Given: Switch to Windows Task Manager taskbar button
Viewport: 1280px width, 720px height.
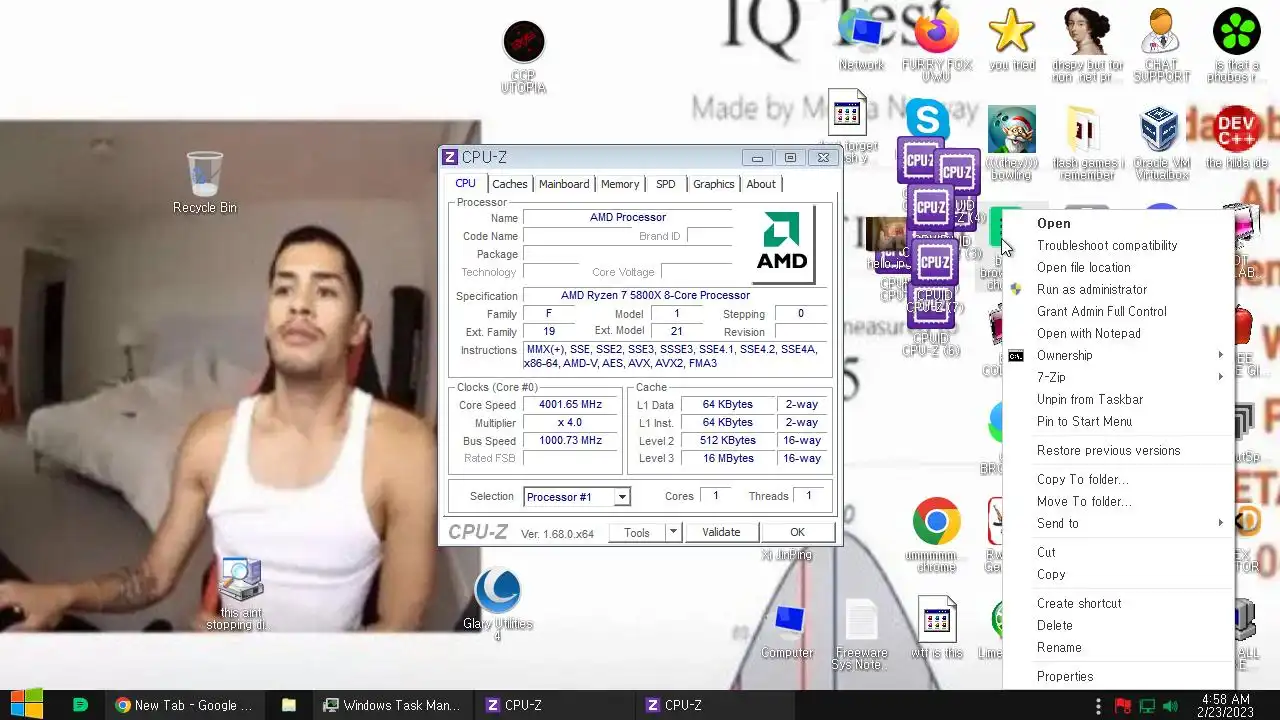Looking at the screenshot, I should (392, 705).
